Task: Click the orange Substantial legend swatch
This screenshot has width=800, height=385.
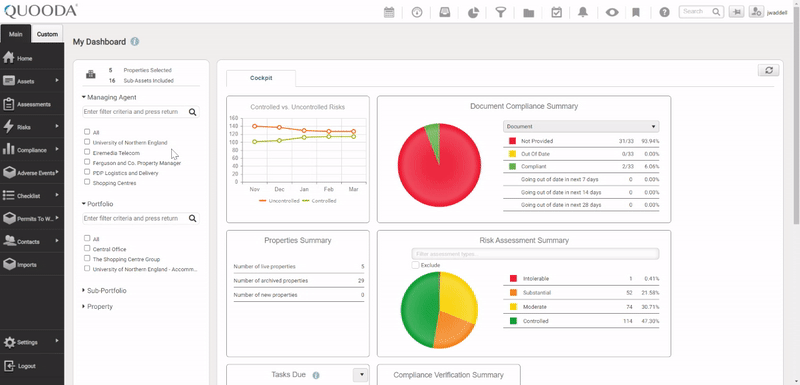Action: click(x=513, y=293)
